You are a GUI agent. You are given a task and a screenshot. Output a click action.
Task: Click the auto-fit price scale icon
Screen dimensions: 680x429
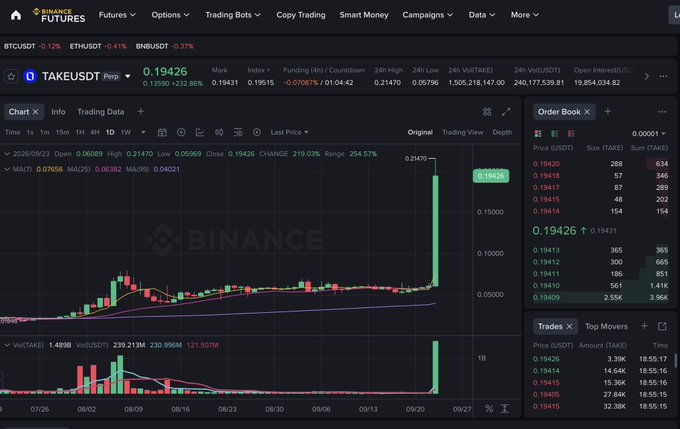tap(504, 409)
